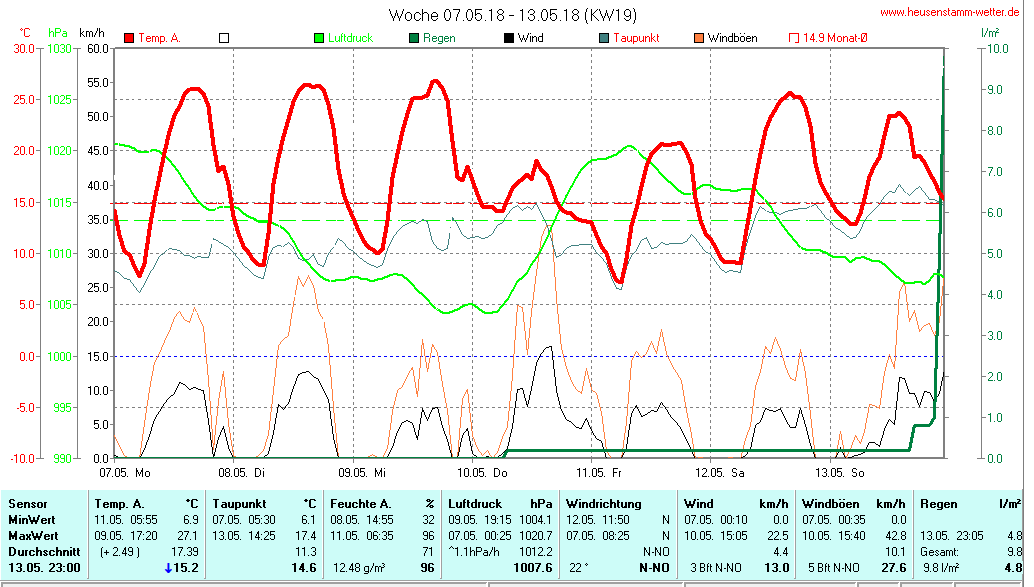The width and height of the screenshot is (1034, 587).
Task: Click the red Temp. A. legend square
Action: coord(129,38)
